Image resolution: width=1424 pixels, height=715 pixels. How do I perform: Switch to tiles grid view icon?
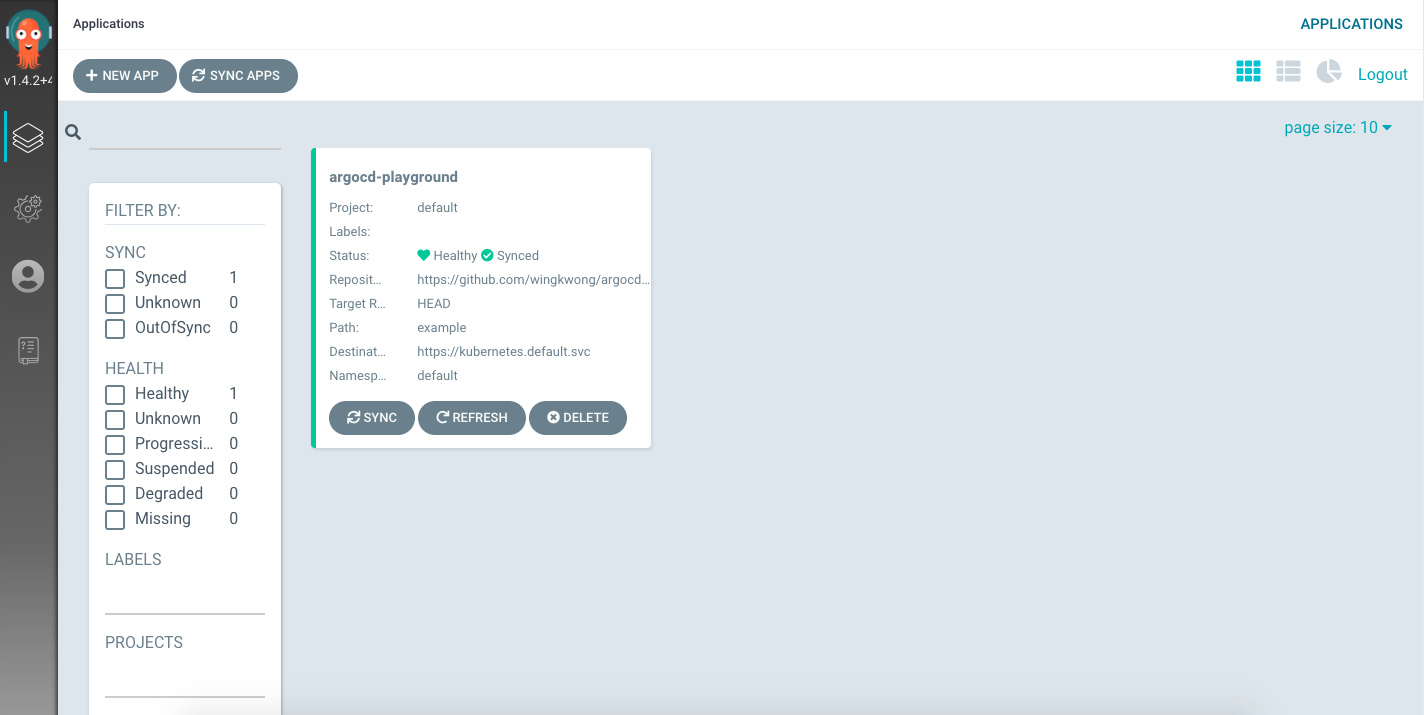tap(1248, 71)
